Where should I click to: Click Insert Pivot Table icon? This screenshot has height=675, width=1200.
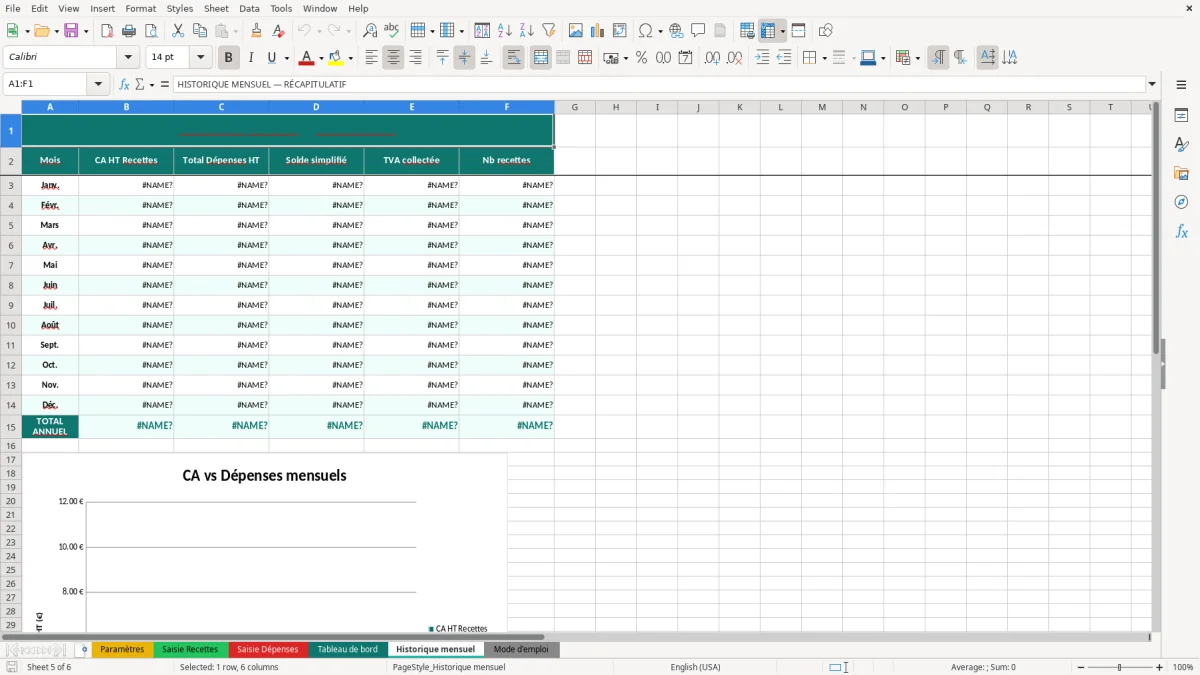620,31
